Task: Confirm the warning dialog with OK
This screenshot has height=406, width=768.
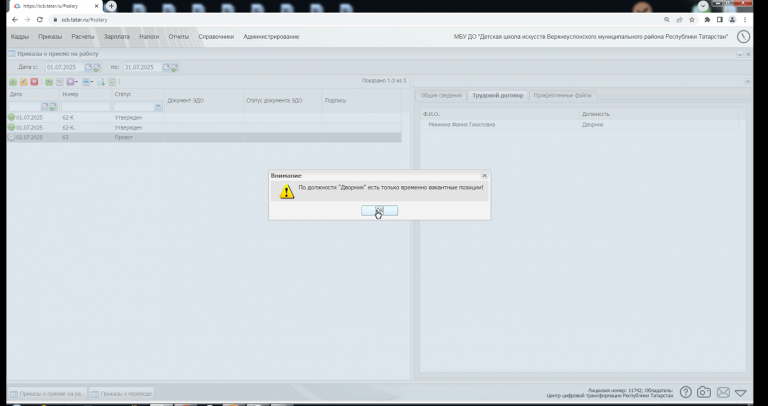Action: pyautogui.click(x=379, y=211)
